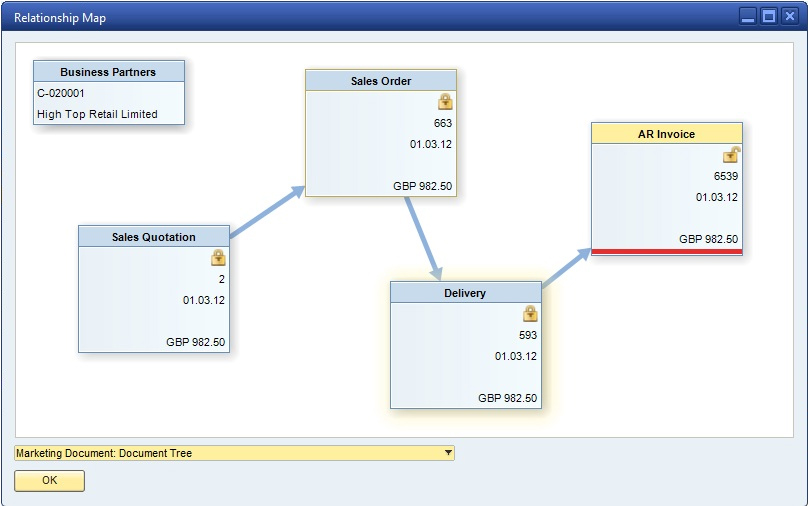Click the Sales Order closed padlock icon
Screen dimensions: 809x506
click(445, 102)
